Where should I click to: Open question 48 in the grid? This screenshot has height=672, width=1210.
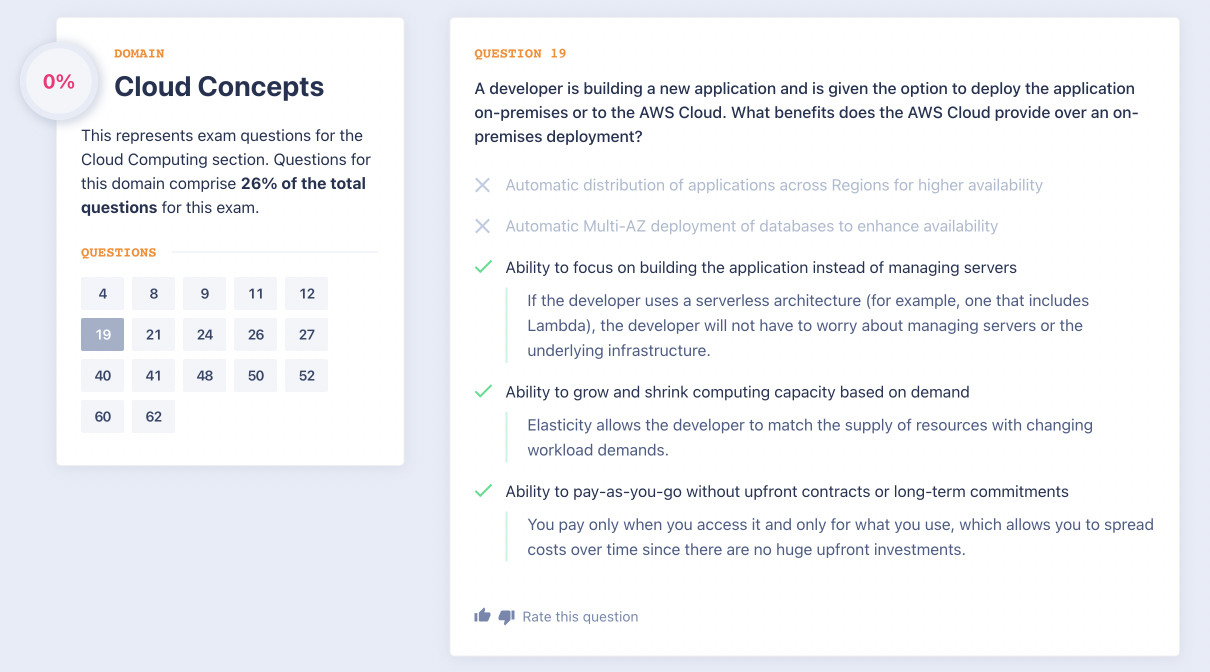point(205,375)
